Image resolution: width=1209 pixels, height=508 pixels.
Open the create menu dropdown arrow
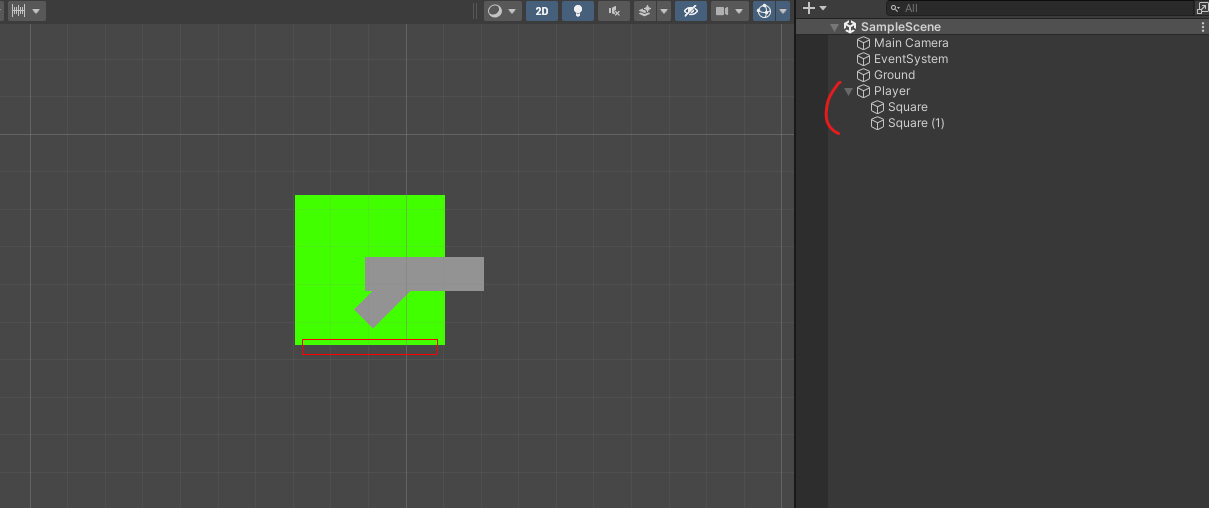point(823,8)
